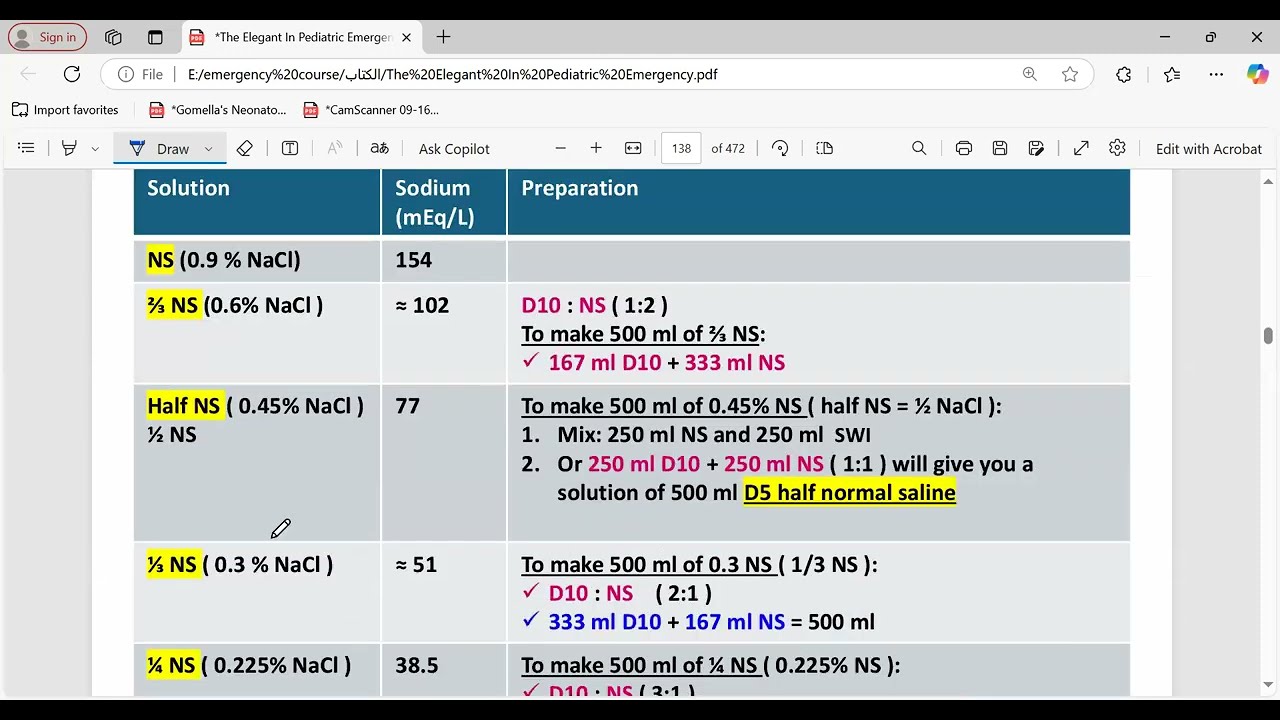Click highlighted D5 half normal saline text
The image size is (1280, 720).
850,492
